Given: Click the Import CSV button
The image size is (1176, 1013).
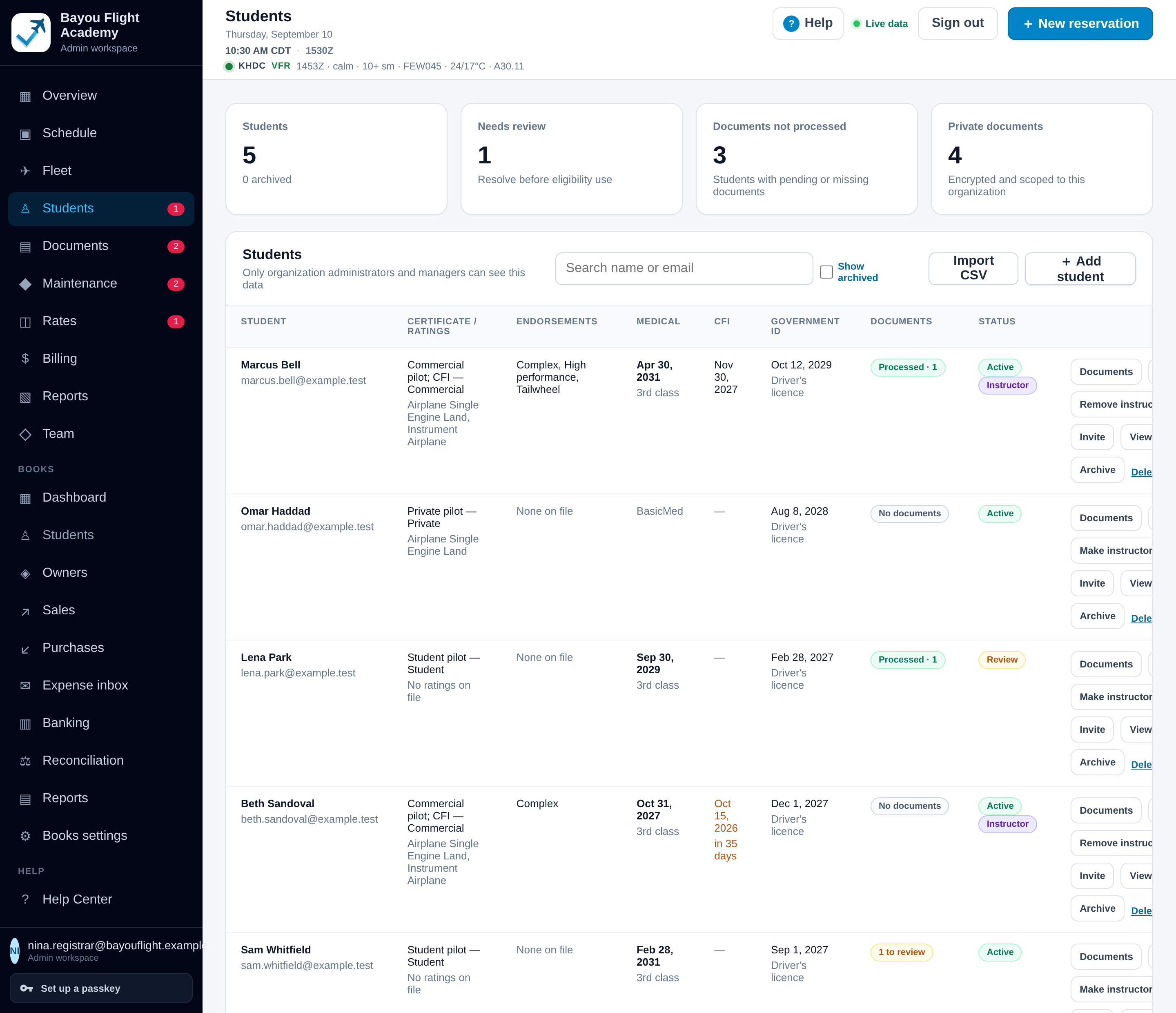Looking at the screenshot, I should click(x=973, y=269).
